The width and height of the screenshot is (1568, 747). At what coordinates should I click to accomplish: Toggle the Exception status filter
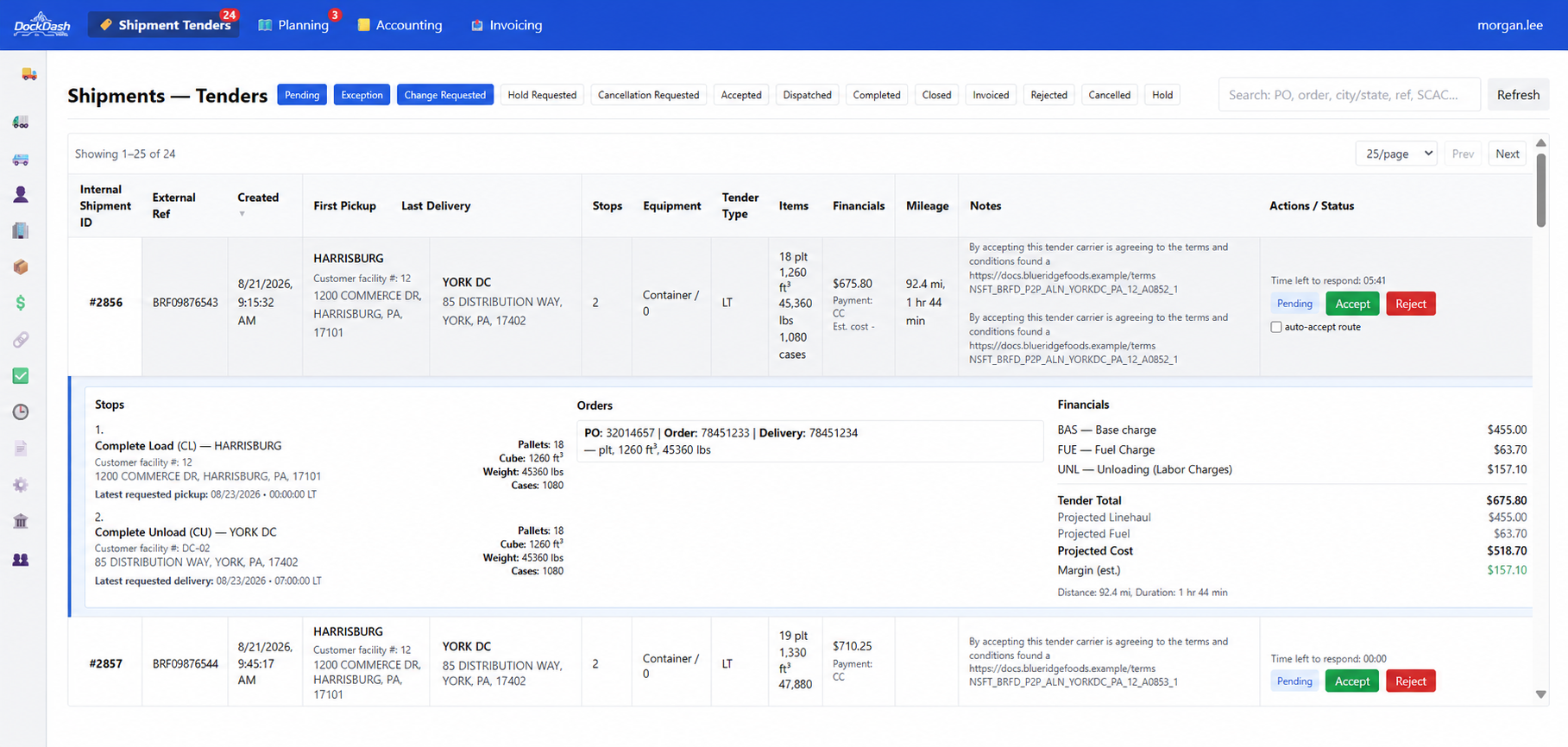362,95
